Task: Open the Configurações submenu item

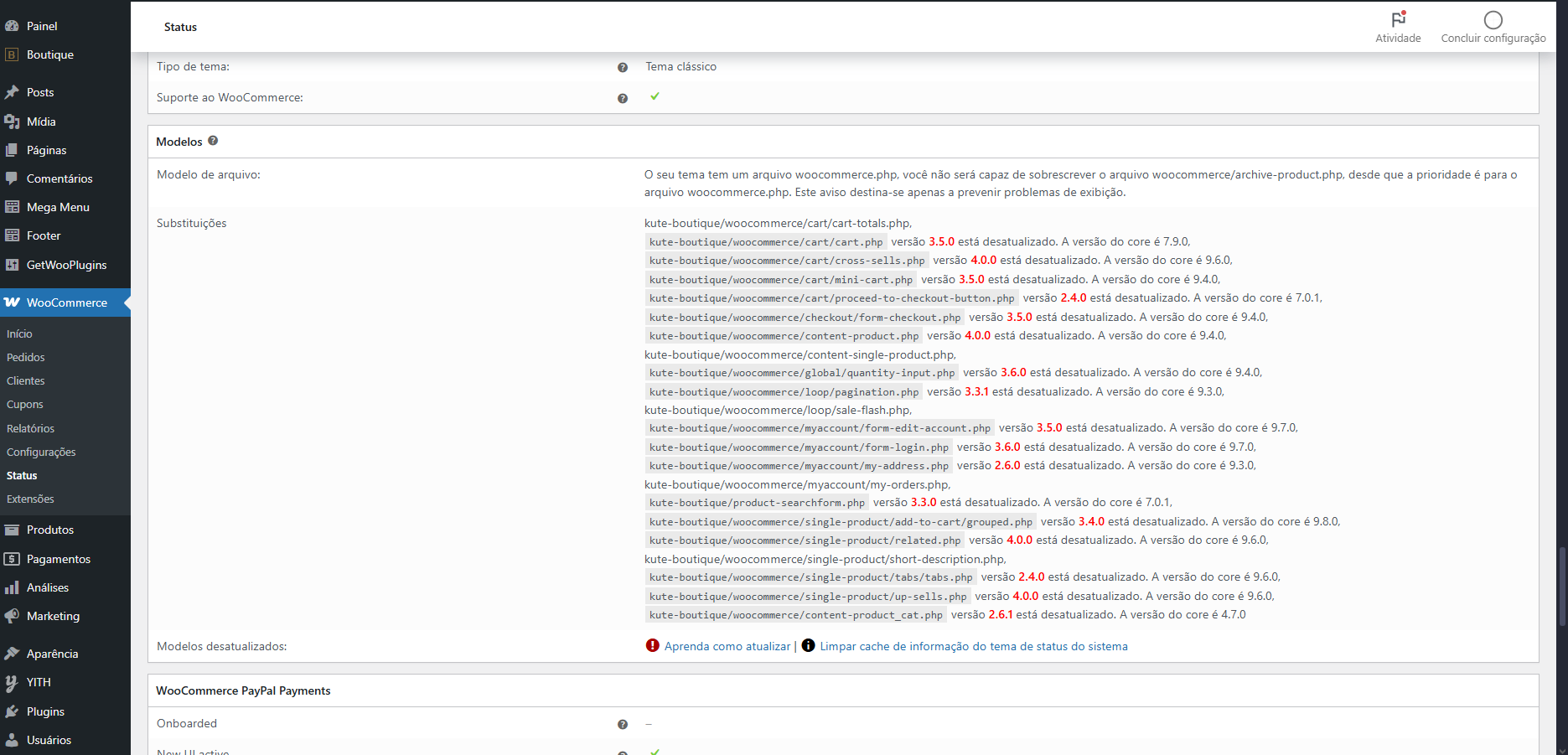Action: click(41, 452)
